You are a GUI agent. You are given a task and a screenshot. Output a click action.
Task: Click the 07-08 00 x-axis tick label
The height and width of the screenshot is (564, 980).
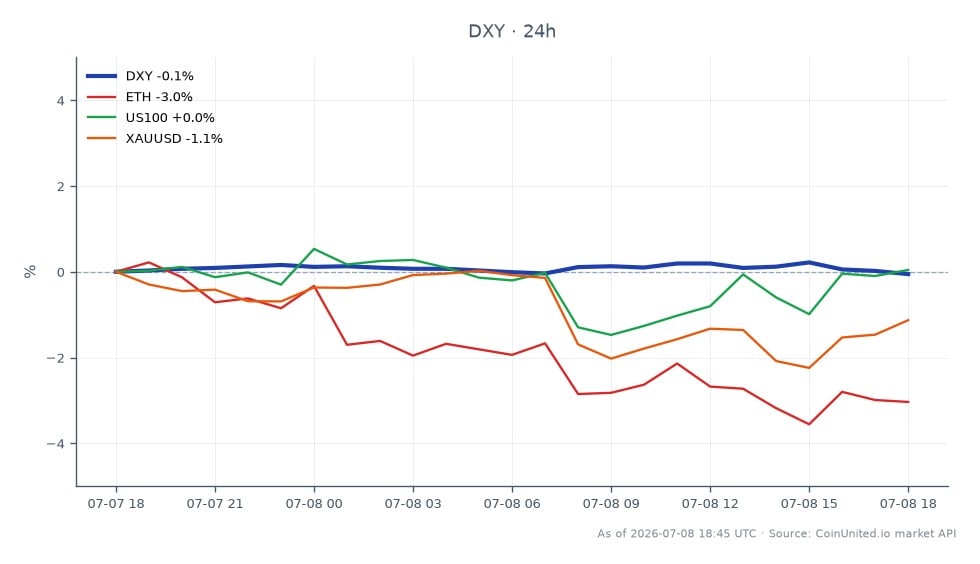(x=314, y=504)
